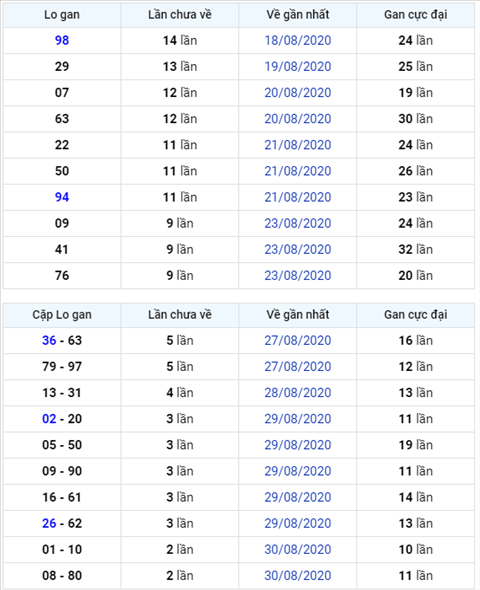Open the 21/08/2020 link in the row for 50
This screenshot has height=590, width=480.
(x=298, y=171)
